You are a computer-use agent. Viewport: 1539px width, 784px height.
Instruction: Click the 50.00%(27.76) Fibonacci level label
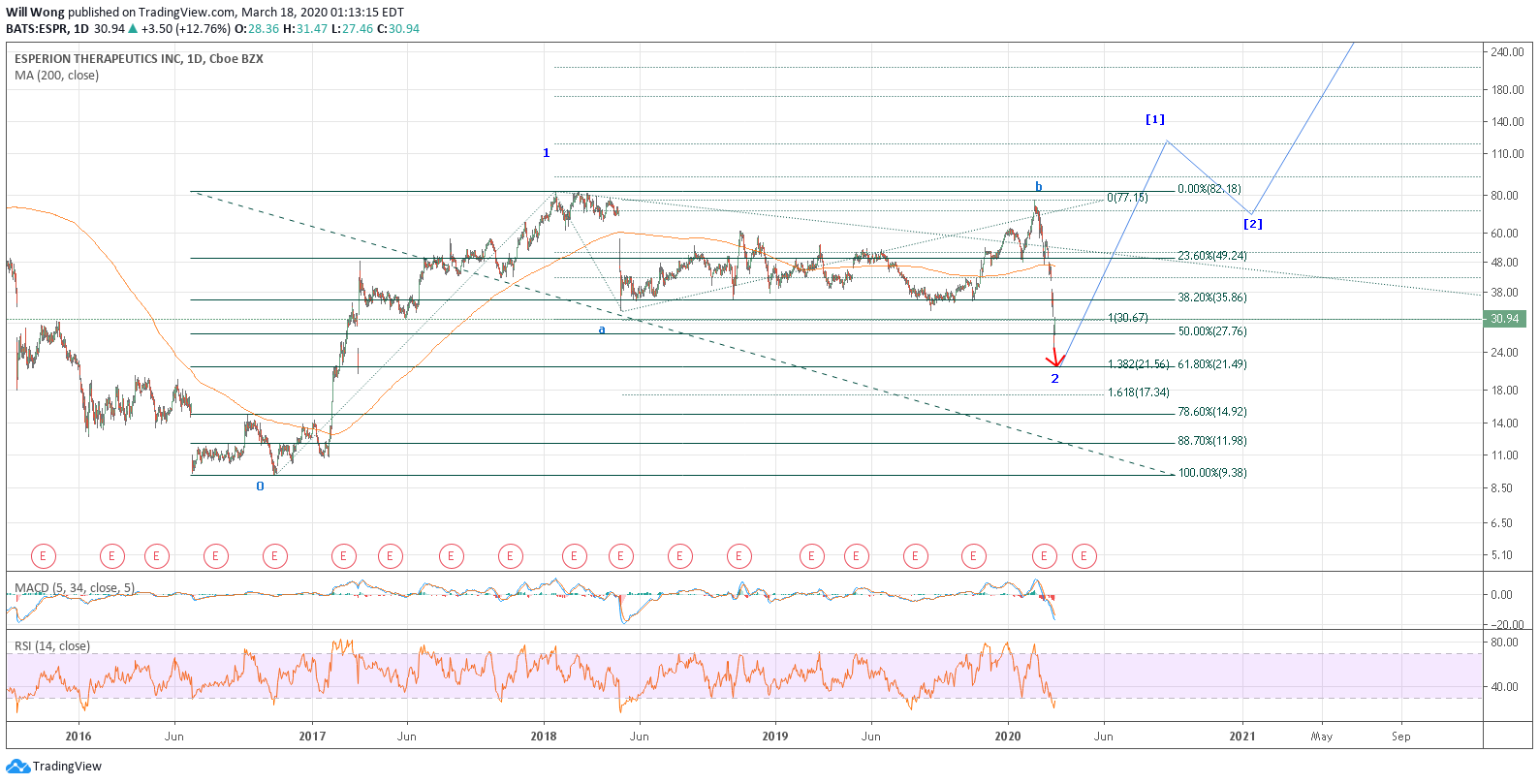pos(1211,331)
